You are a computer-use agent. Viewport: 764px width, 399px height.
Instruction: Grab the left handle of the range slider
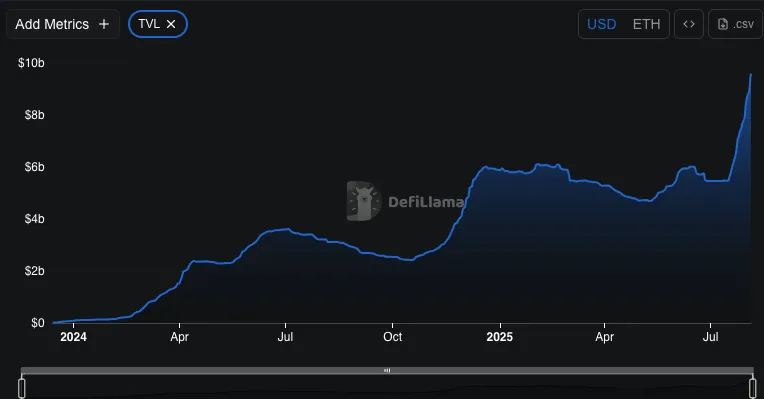pyautogui.click(x=22, y=388)
